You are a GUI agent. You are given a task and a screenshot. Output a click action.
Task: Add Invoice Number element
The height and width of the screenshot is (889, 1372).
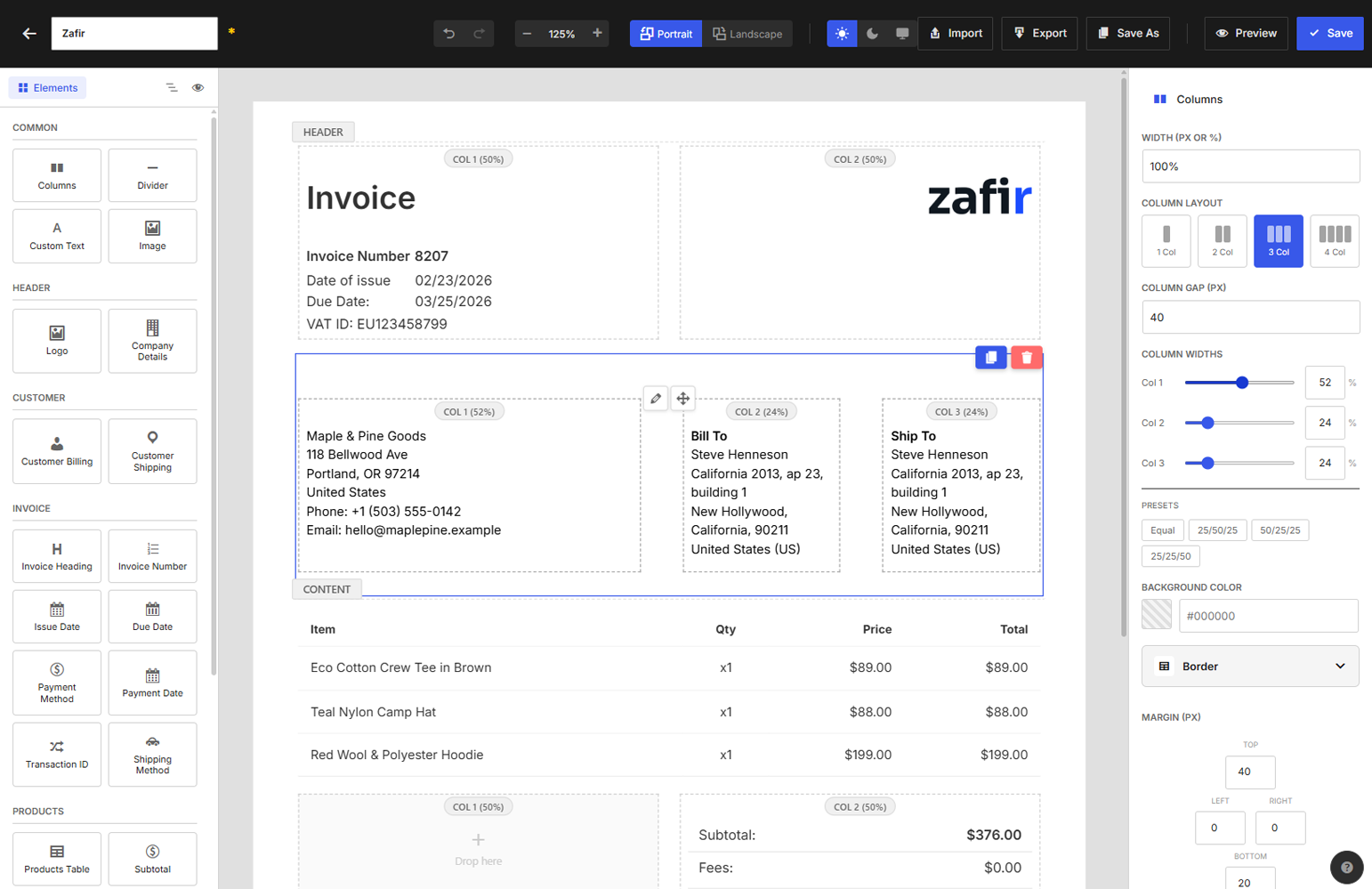(152, 556)
